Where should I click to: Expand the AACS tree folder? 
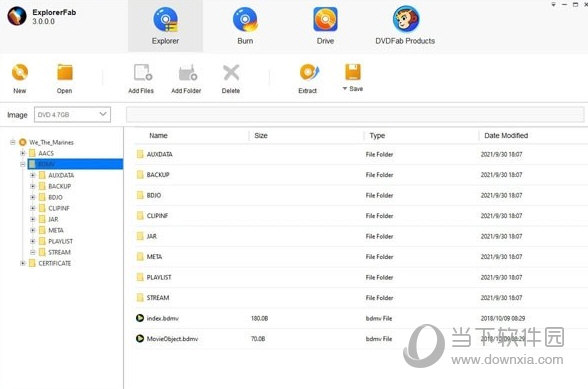pyautogui.click(x=22, y=153)
